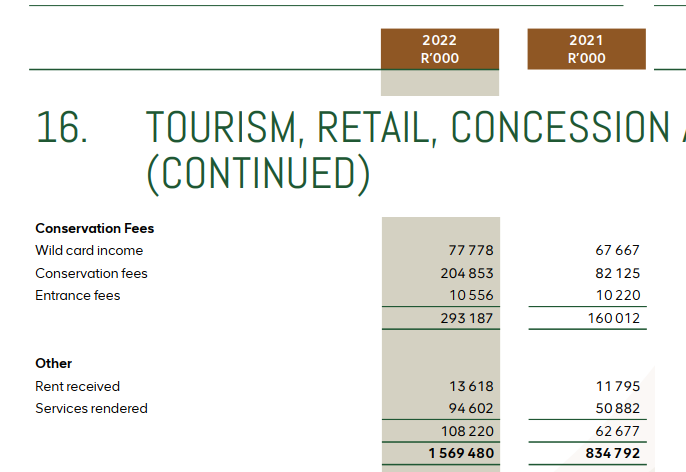Click the 2022 Wild card income value 77 778
Image resolution: width=686 pixels, height=472 pixels.
[x=473, y=250]
